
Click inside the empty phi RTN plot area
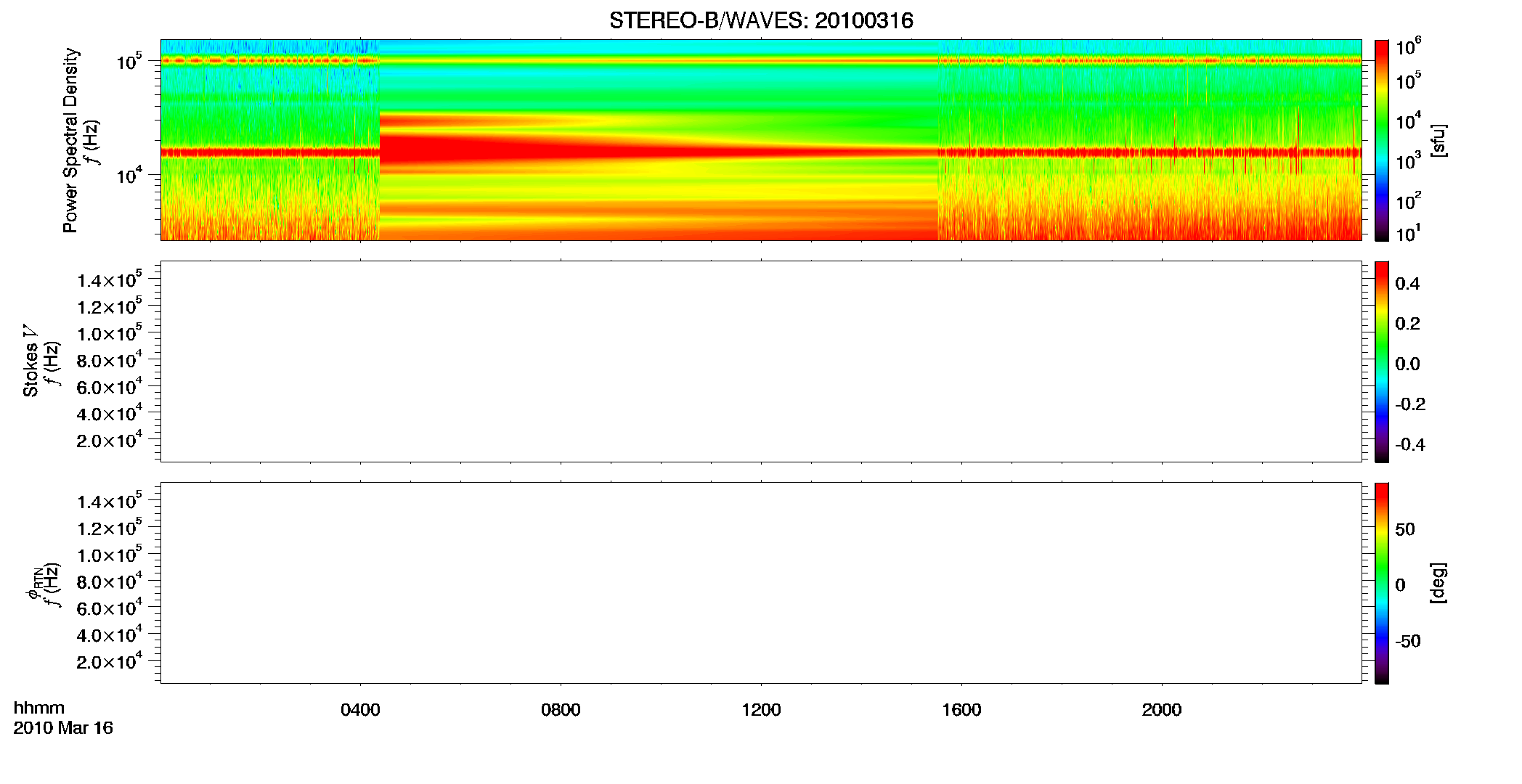761,583
